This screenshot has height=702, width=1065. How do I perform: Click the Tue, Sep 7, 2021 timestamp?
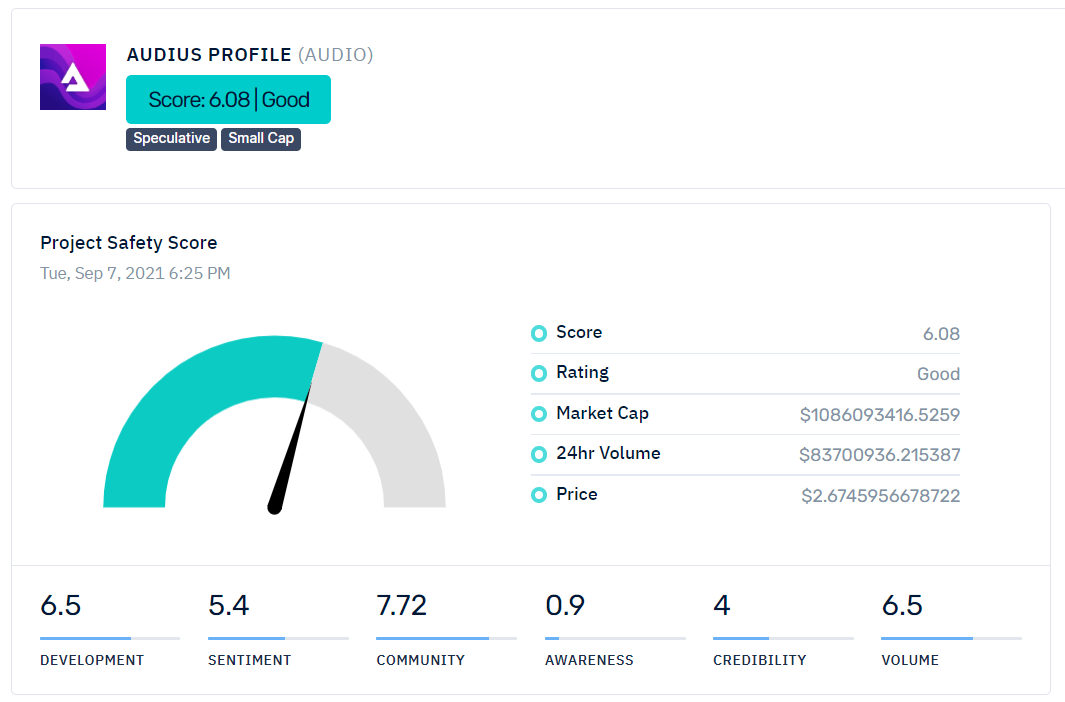point(135,273)
